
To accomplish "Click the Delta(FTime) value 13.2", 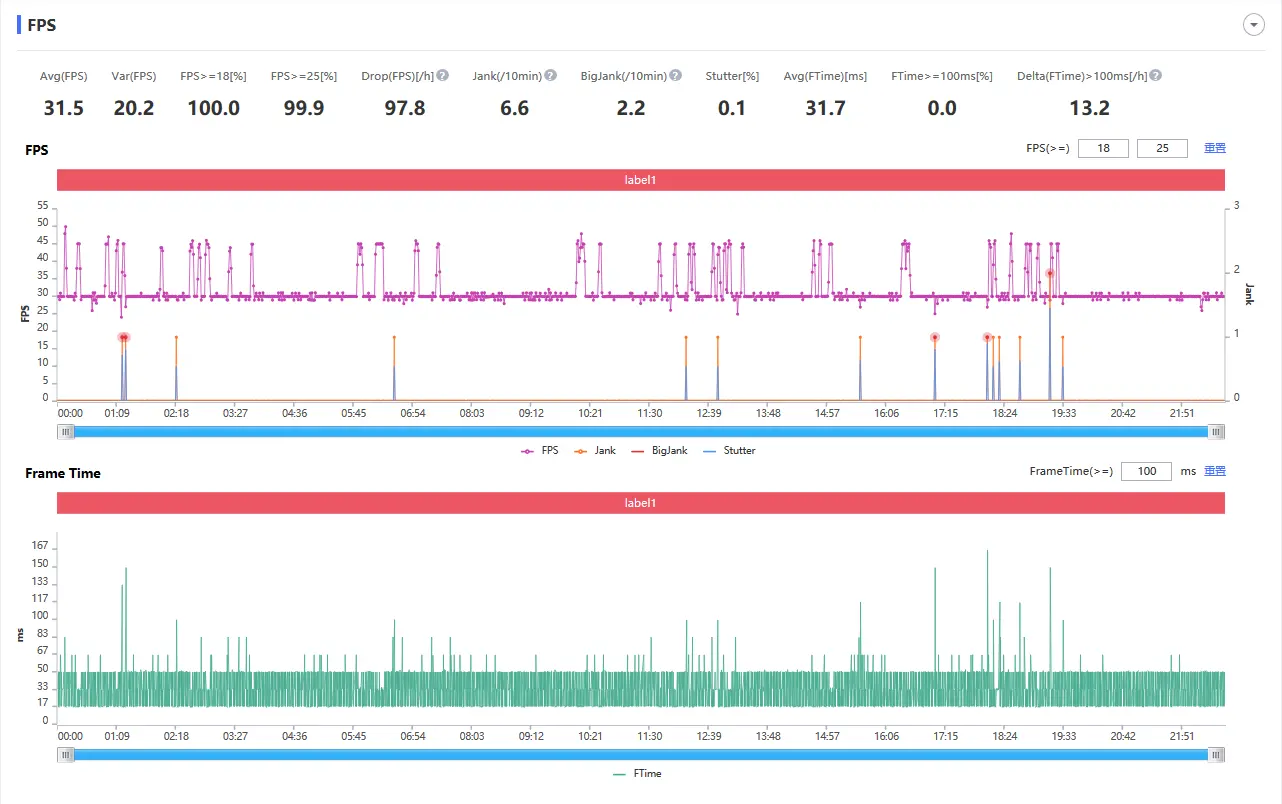I will [1090, 108].
